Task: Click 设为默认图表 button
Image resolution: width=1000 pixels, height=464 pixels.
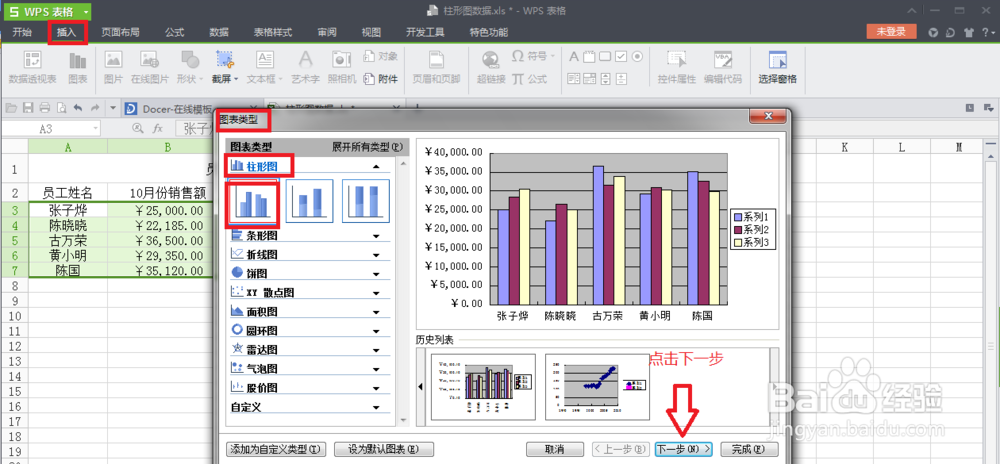Action: [384, 449]
